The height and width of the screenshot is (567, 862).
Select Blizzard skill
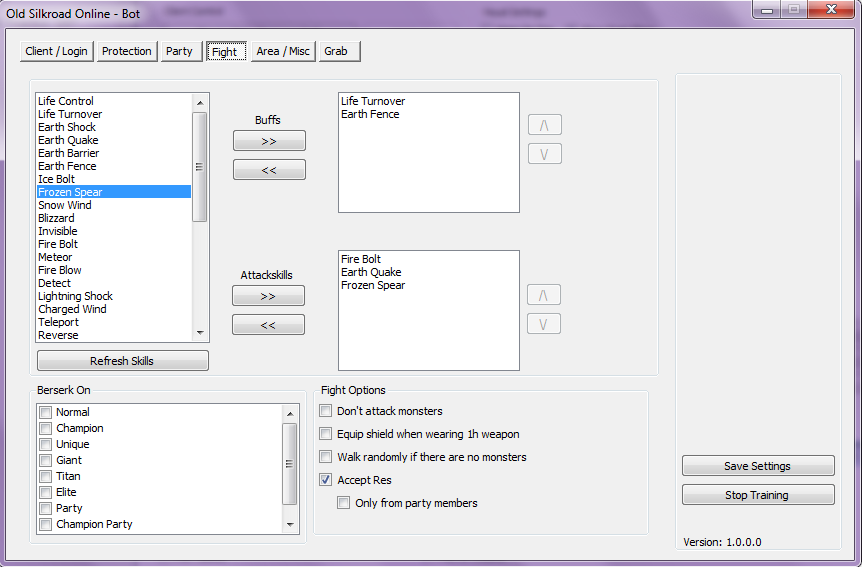point(114,218)
